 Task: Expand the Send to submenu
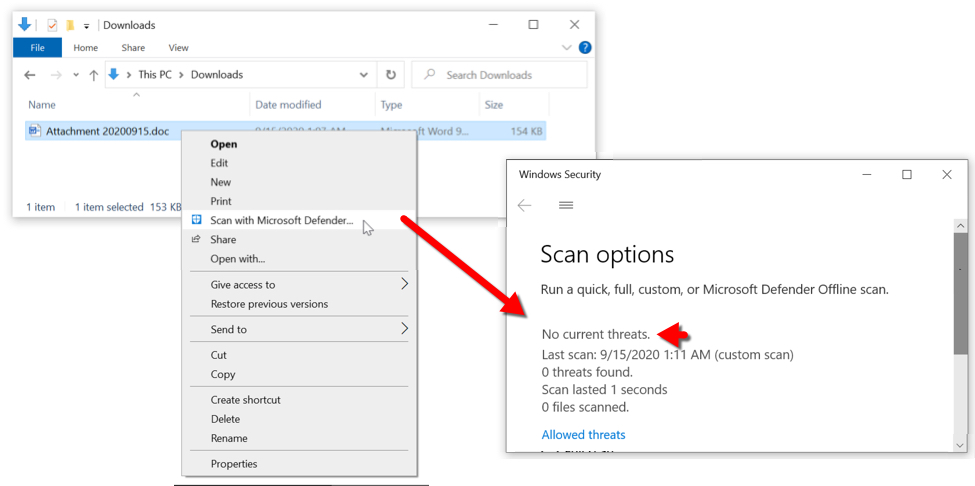300,329
